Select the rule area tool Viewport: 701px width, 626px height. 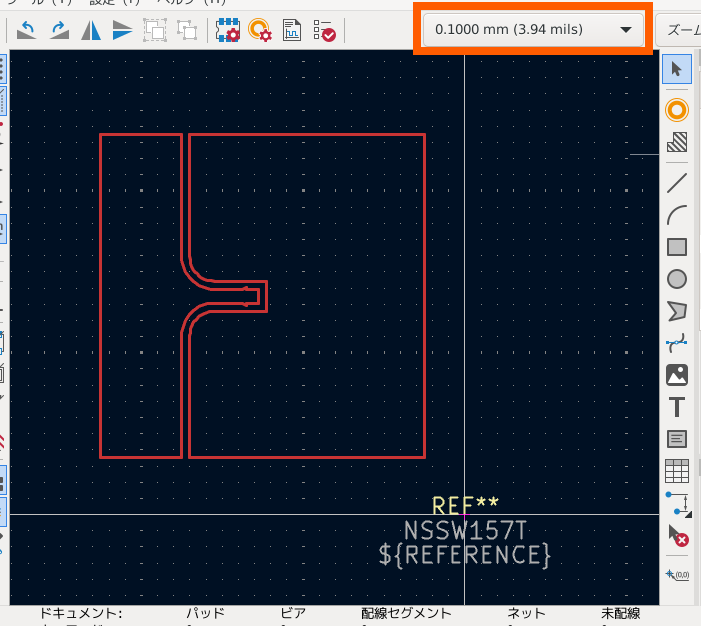(677, 142)
